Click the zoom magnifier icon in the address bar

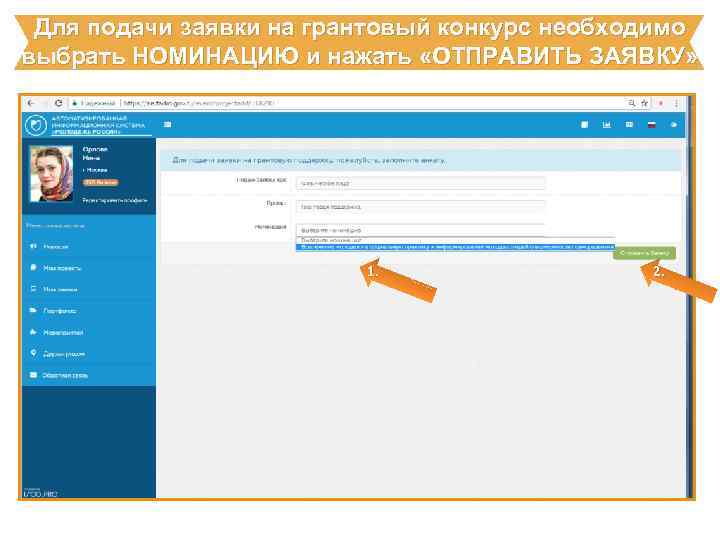click(x=632, y=103)
